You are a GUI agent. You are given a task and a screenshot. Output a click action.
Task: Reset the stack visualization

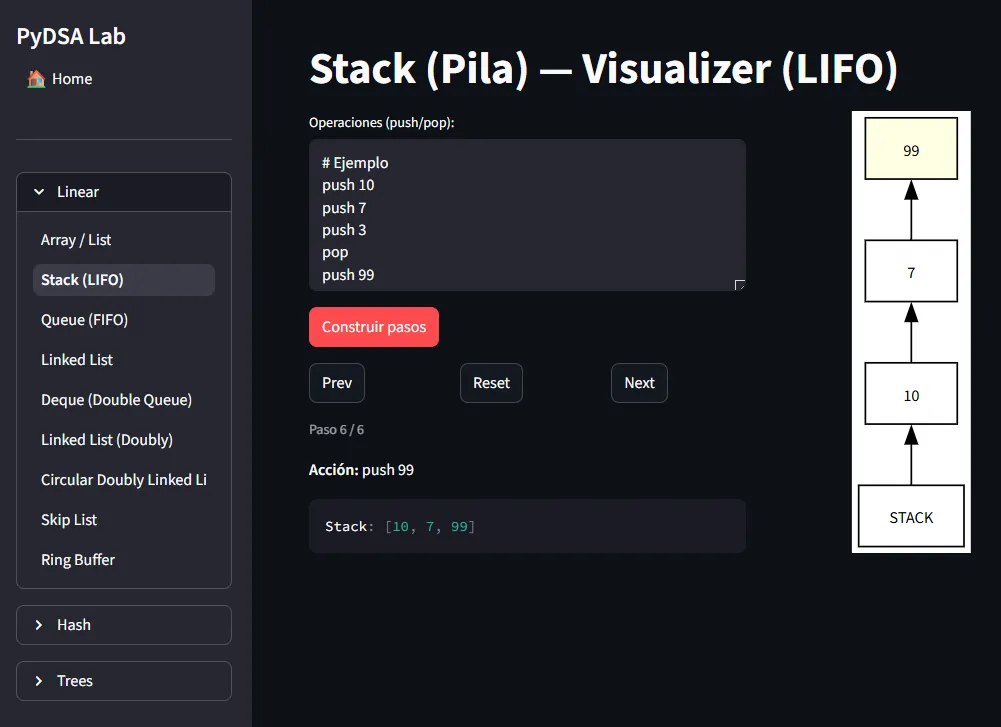[491, 383]
